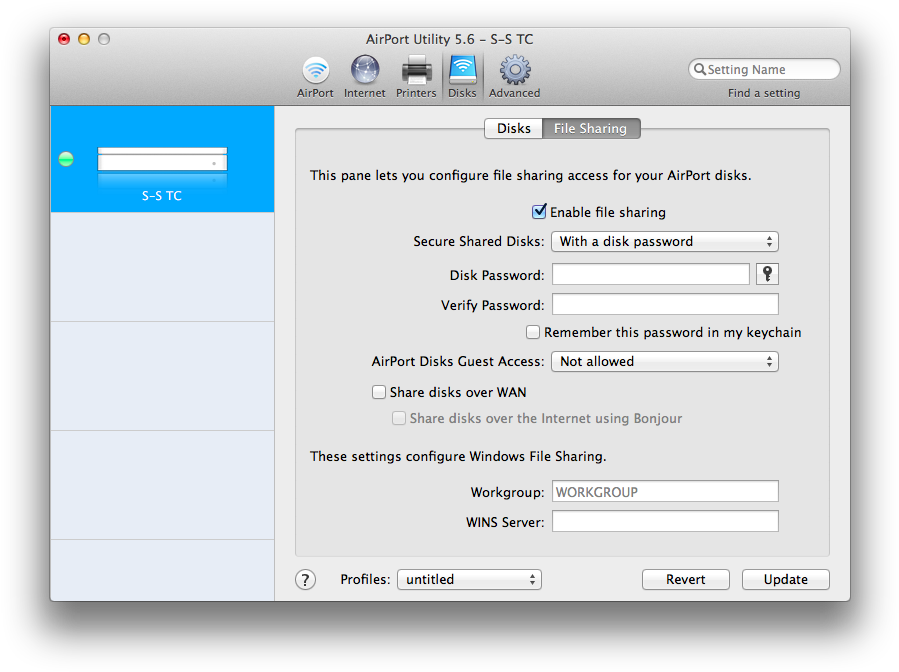This screenshot has height=672, width=899.
Task: Click the Workgroup text field
Action: pos(665,491)
